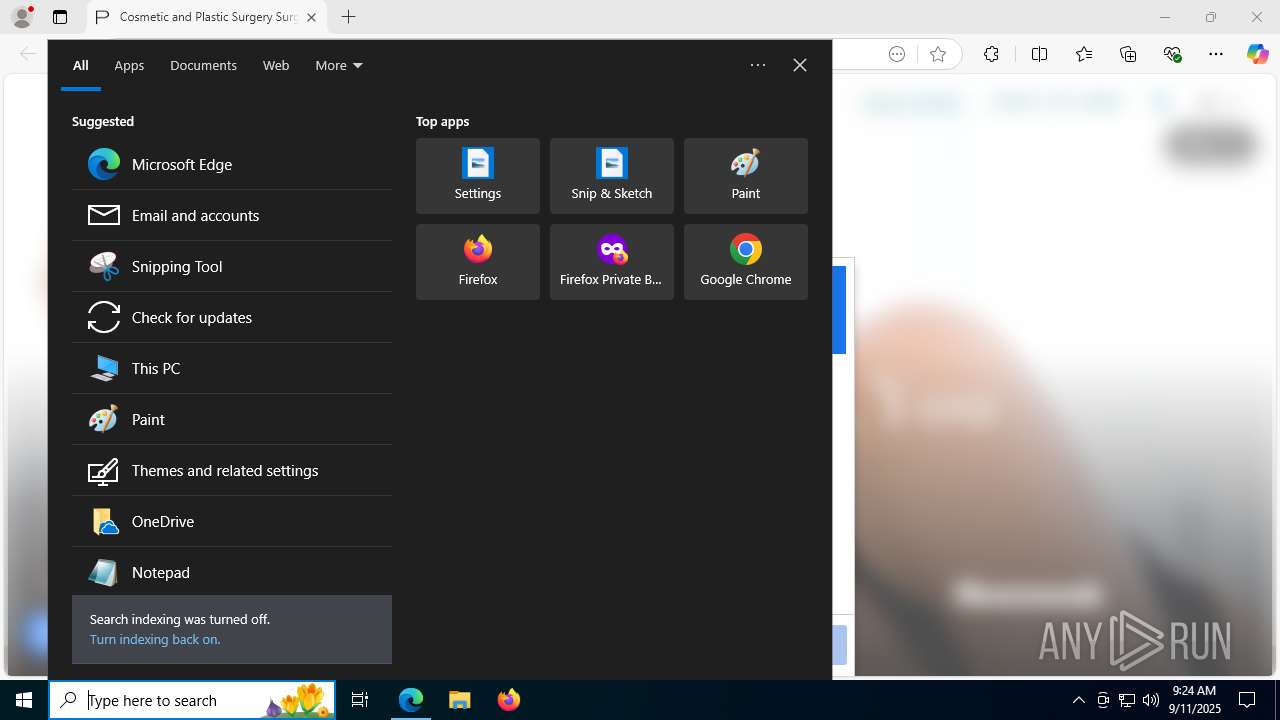This screenshot has width=1280, height=720.
Task: Open Edge tab actions menu
Action: pyautogui.click(x=60, y=17)
